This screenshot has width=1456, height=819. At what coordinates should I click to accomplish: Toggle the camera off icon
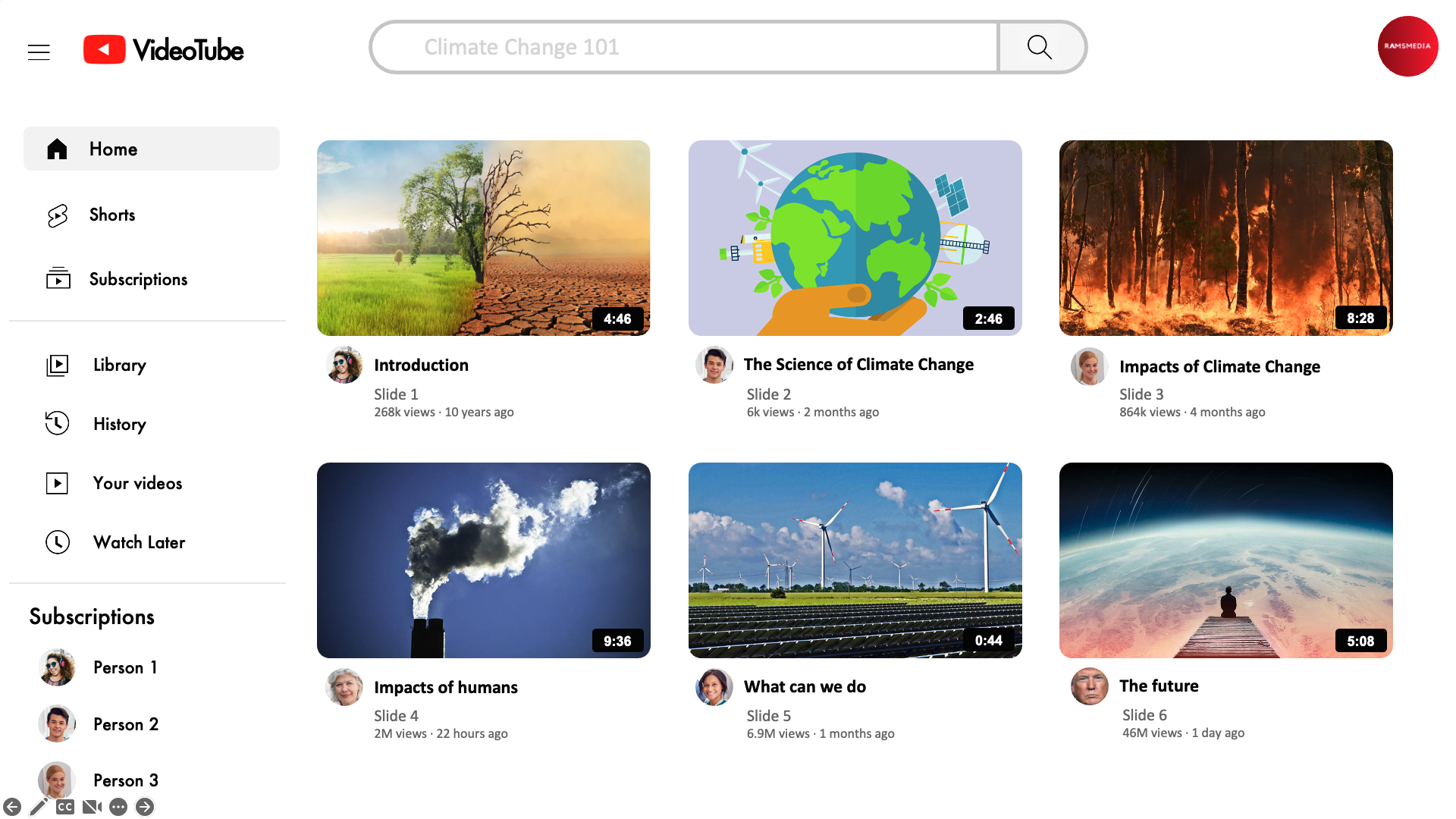tap(92, 807)
